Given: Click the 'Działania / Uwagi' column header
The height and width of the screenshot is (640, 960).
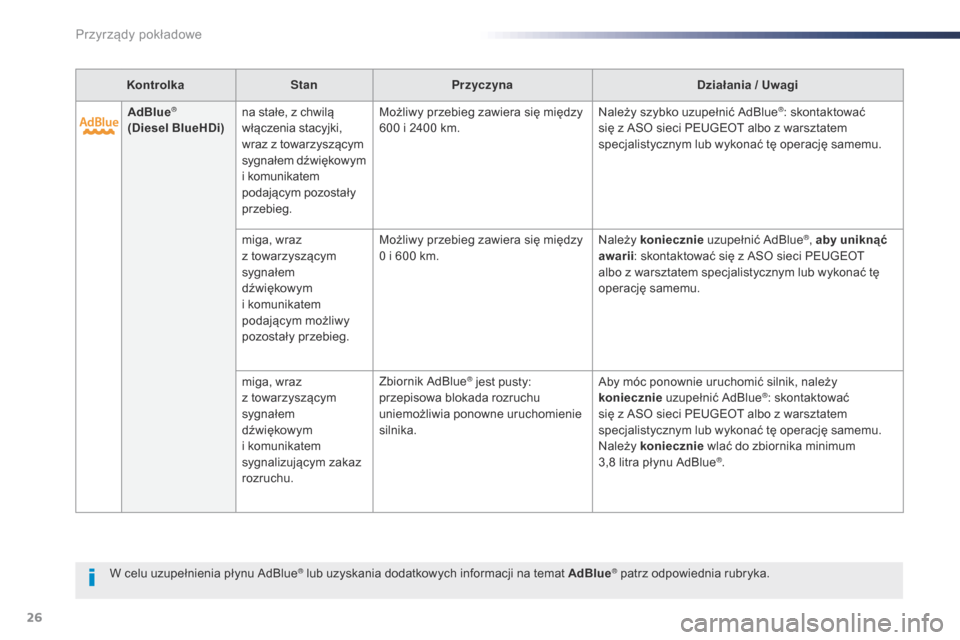Looking at the screenshot, I should tap(748, 85).
